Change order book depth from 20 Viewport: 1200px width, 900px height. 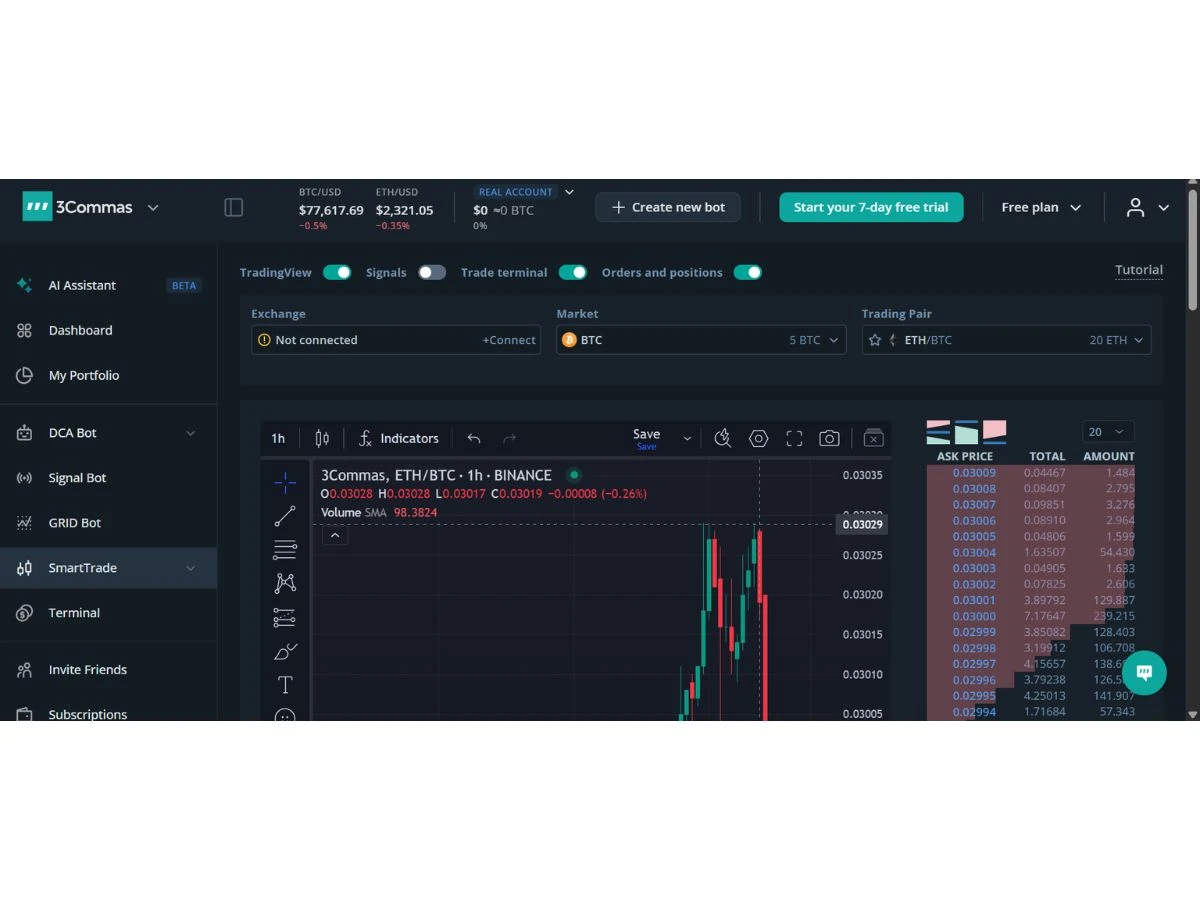1108,432
